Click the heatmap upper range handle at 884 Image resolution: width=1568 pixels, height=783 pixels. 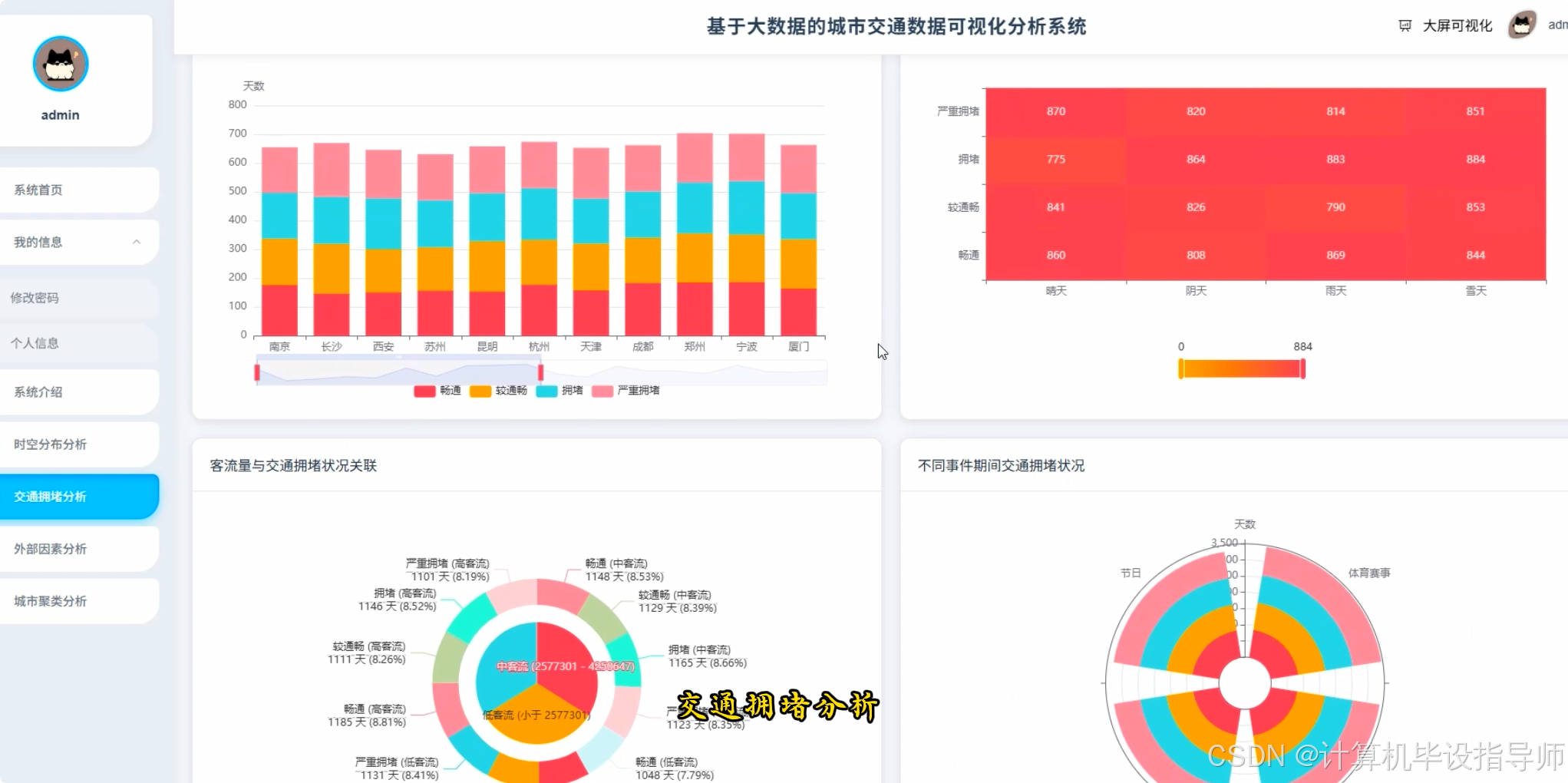[x=1302, y=369]
